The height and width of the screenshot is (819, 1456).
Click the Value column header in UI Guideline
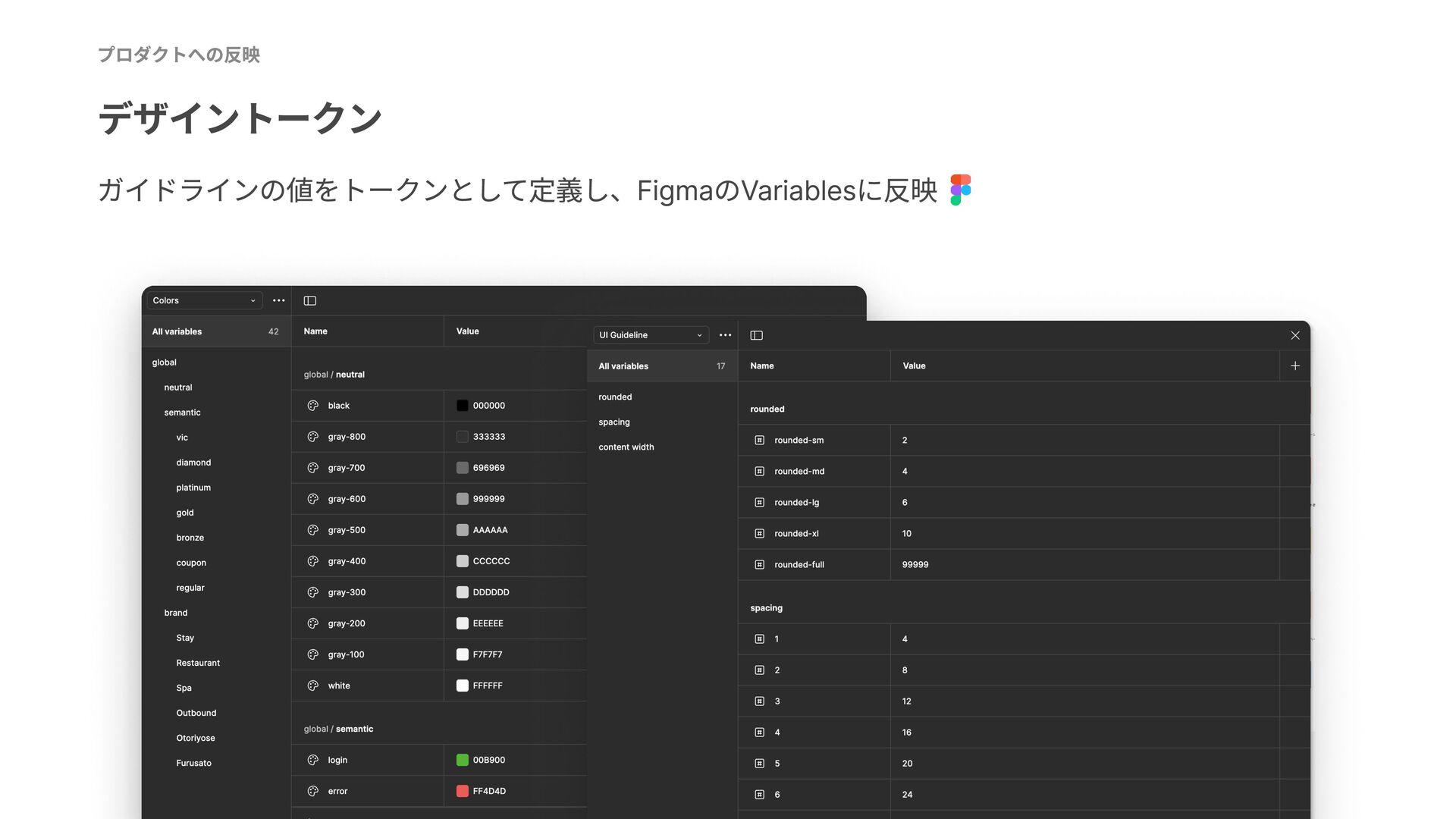coord(914,366)
